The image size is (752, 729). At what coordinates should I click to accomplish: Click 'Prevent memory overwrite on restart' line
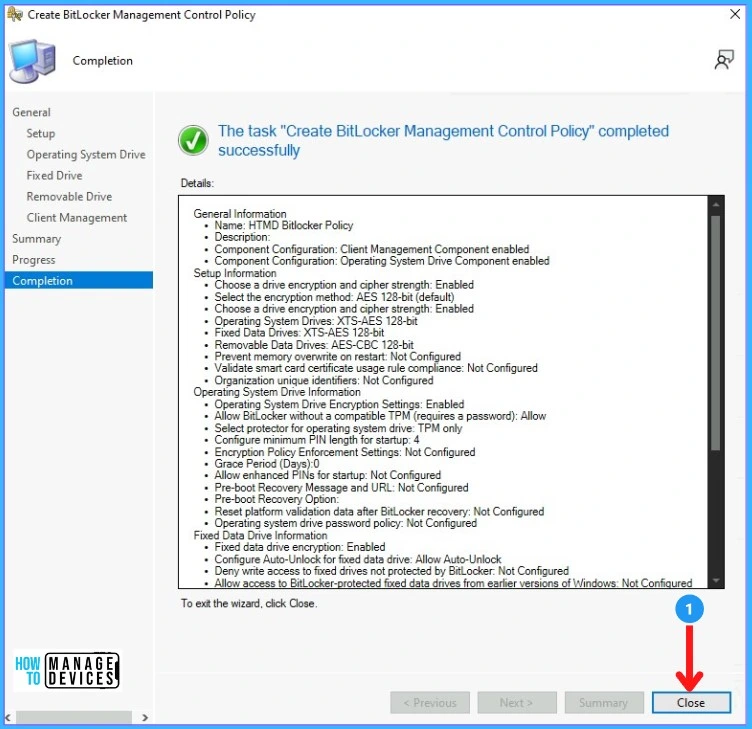click(338, 356)
